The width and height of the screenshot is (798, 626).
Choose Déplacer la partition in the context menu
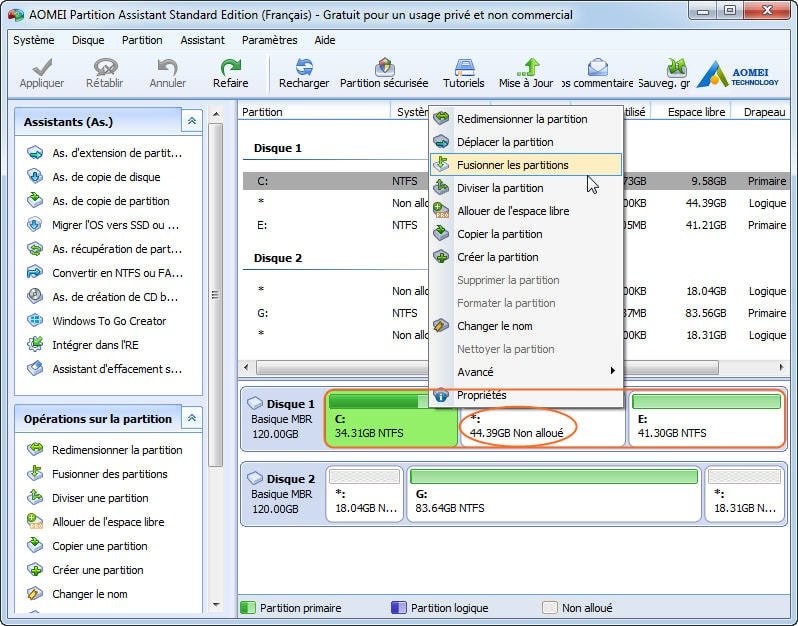pos(525,142)
